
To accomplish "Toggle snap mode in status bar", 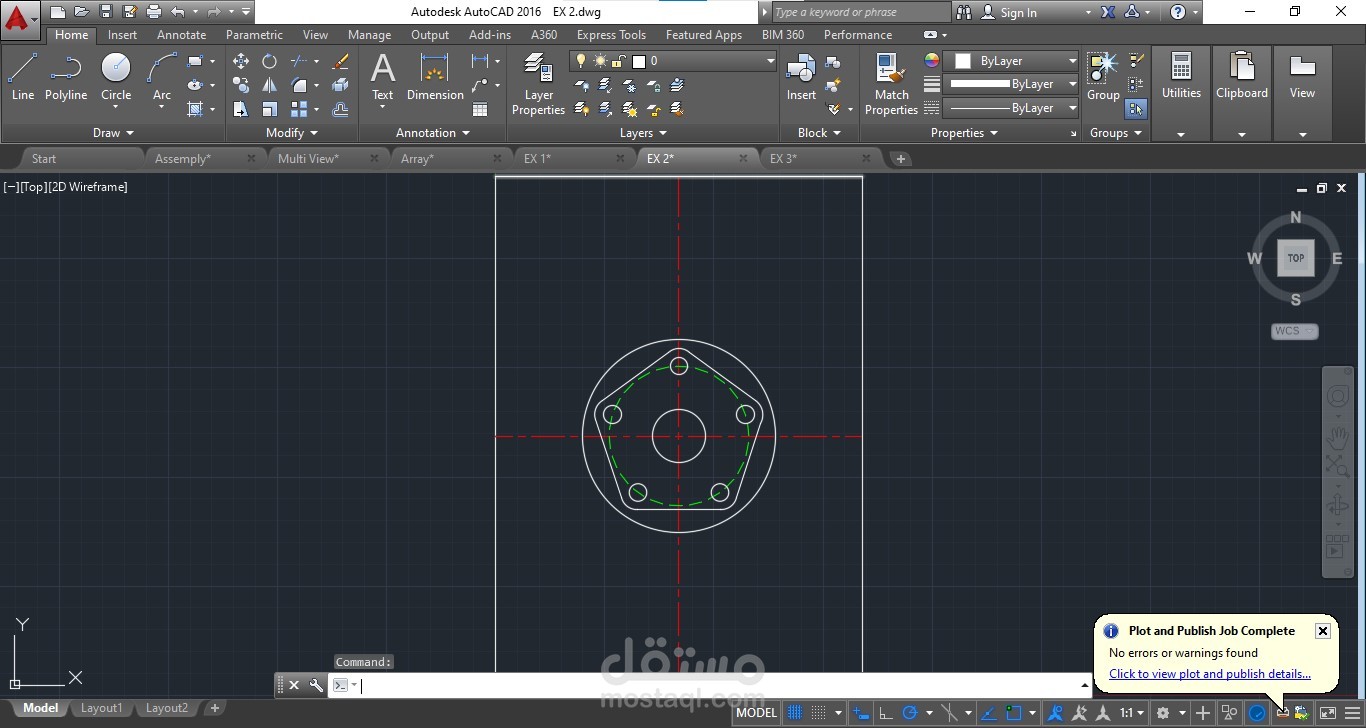I will [818, 713].
